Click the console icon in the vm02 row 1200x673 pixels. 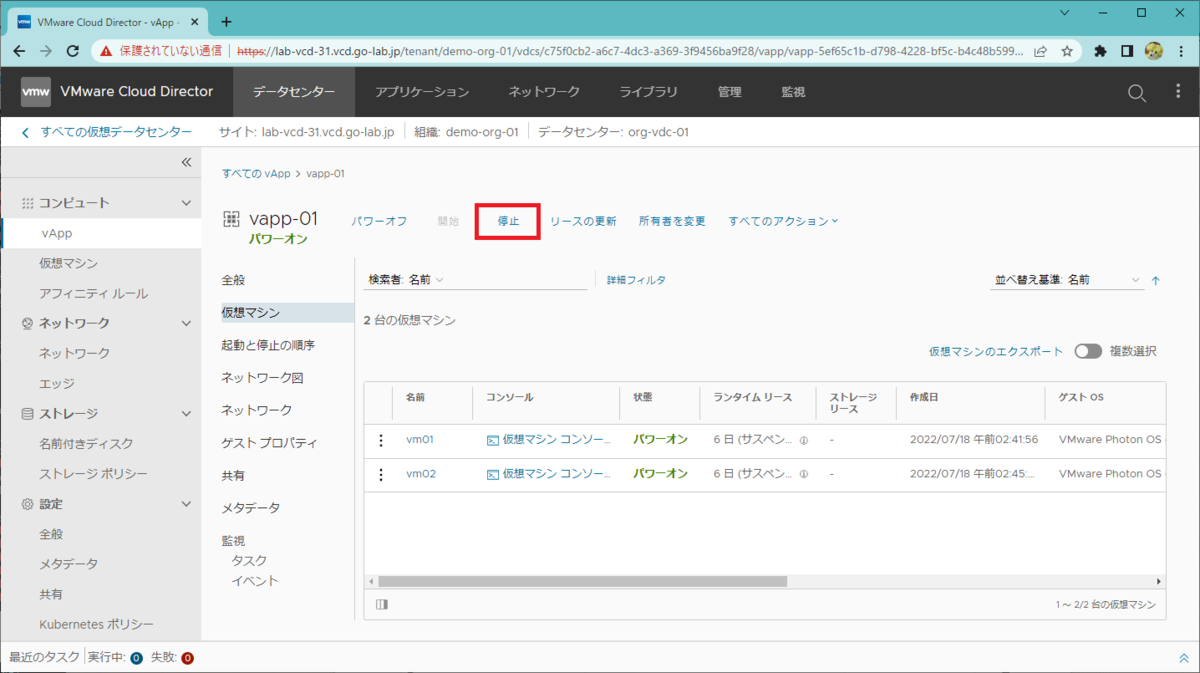(x=492, y=474)
